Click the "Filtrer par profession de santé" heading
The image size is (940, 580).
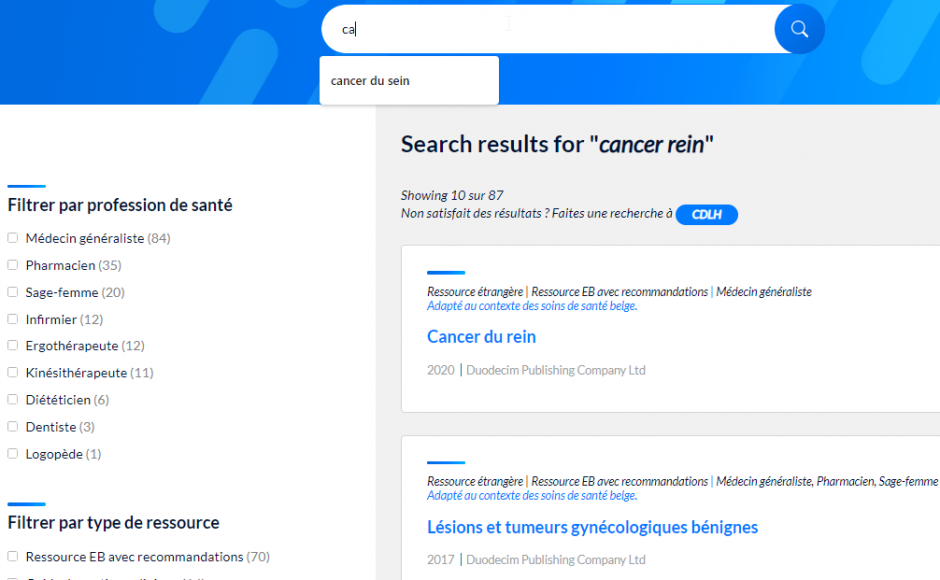pos(120,205)
